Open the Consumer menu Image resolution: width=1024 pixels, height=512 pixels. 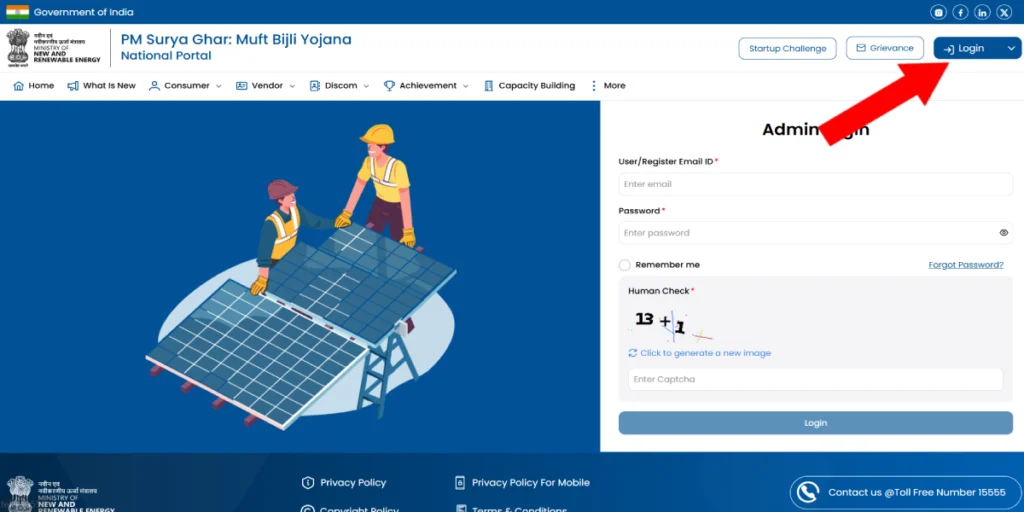186,86
